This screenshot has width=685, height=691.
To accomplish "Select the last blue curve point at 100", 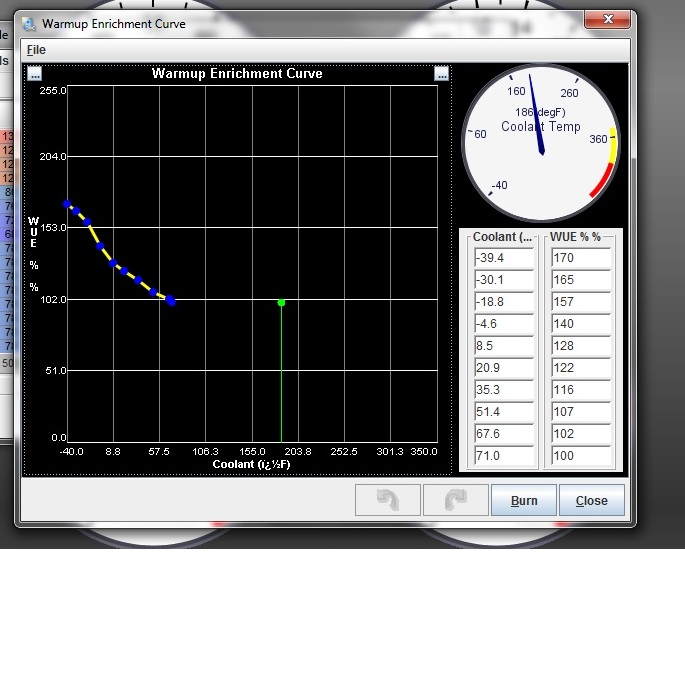I will (171, 301).
